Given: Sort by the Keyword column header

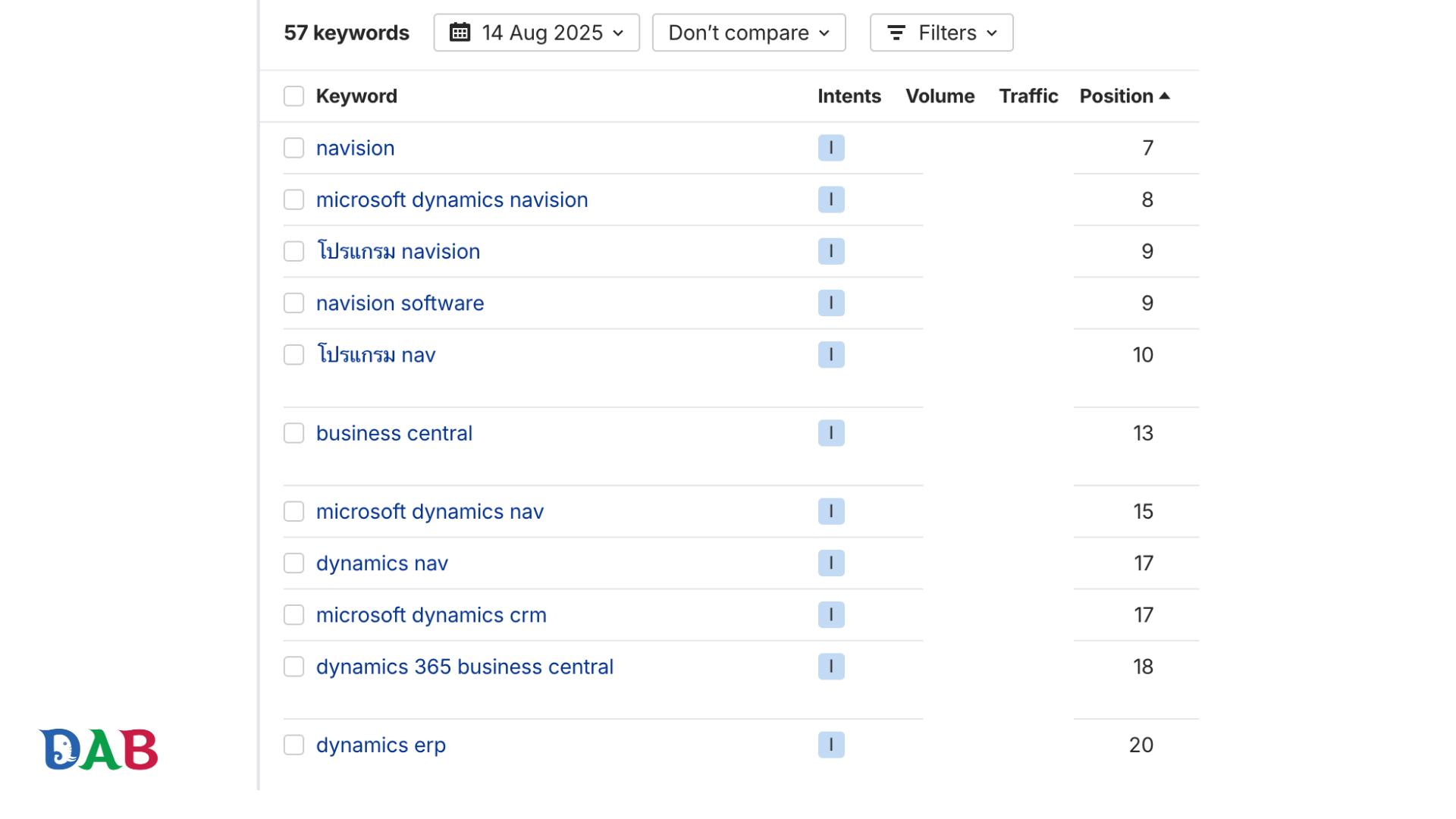Looking at the screenshot, I should pos(356,96).
